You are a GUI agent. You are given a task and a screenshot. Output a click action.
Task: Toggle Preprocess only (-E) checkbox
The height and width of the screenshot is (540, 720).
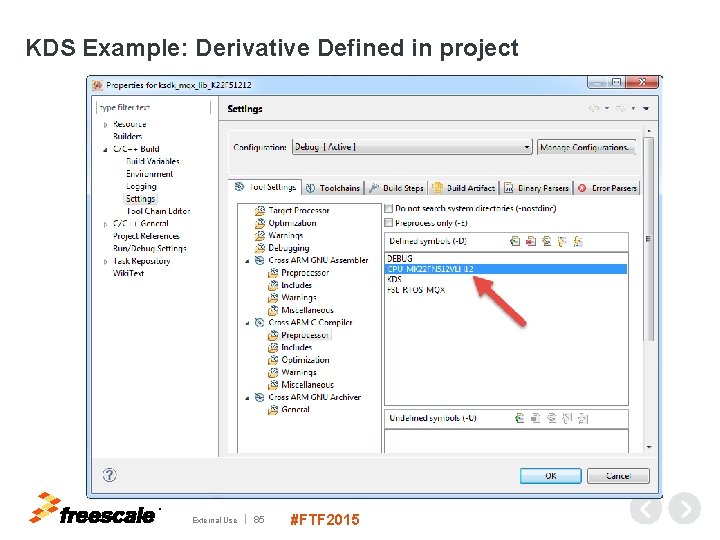coord(388,223)
